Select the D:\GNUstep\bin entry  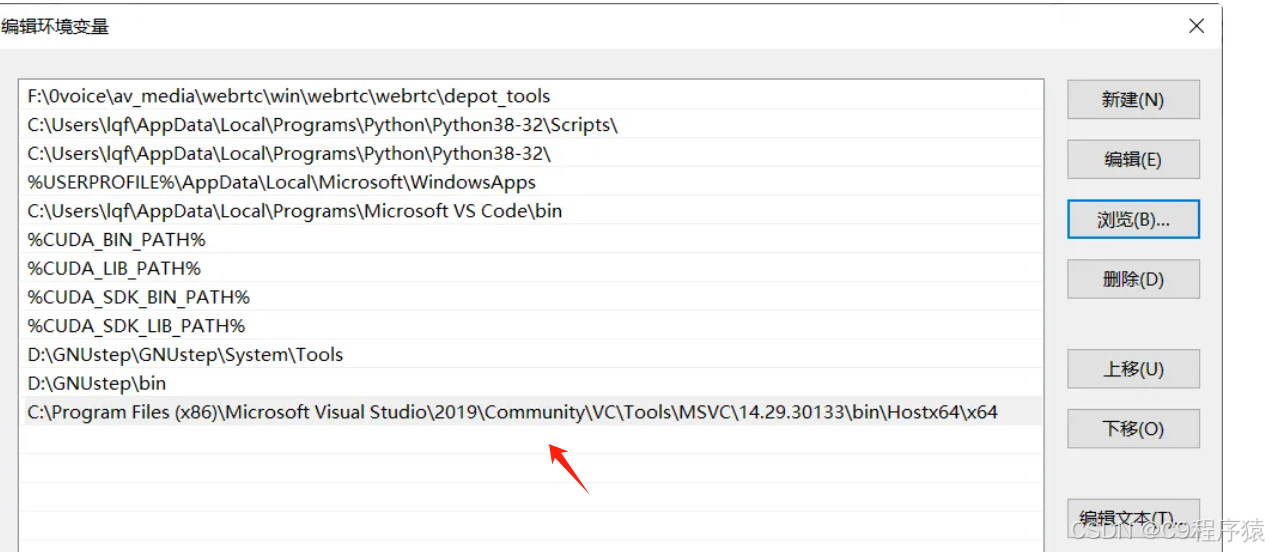[x=533, y=383]
